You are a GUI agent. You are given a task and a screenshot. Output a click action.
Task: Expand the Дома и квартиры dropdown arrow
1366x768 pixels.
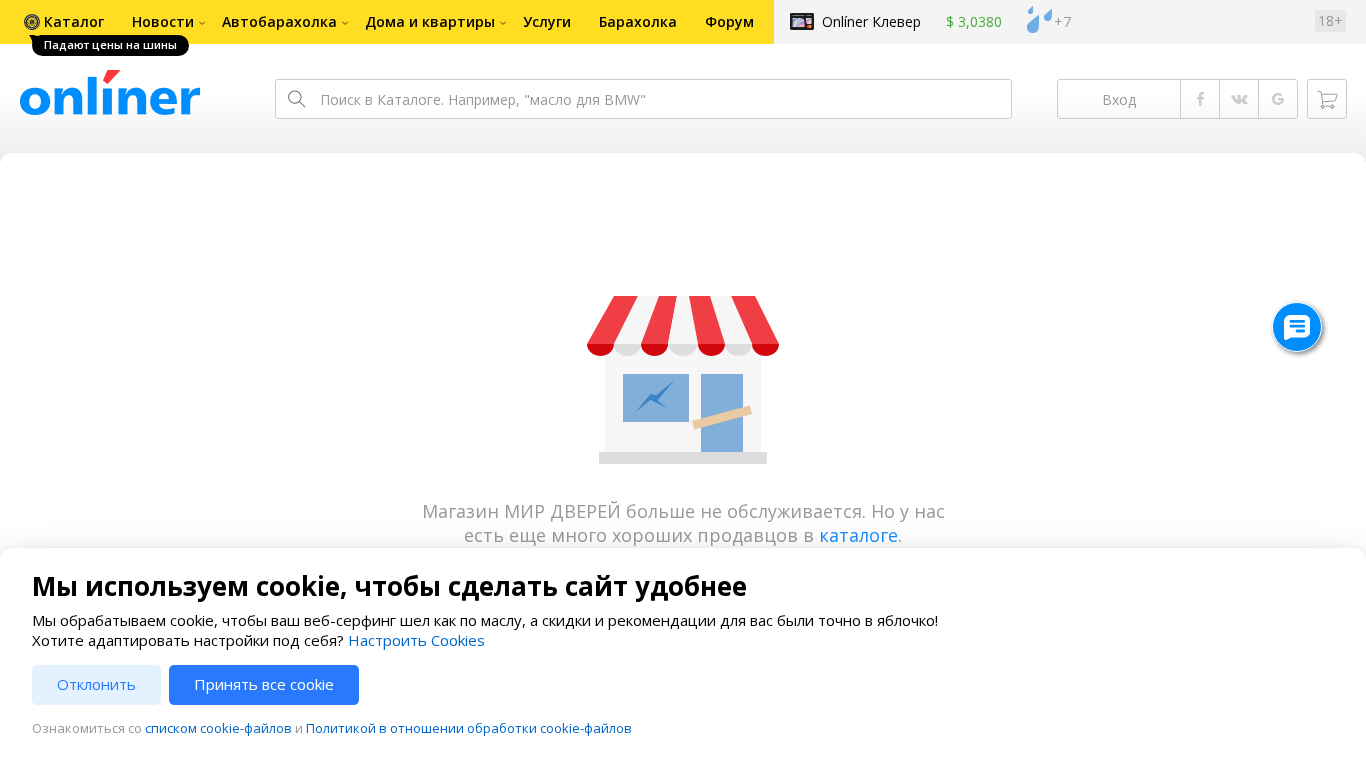(503, 23)
